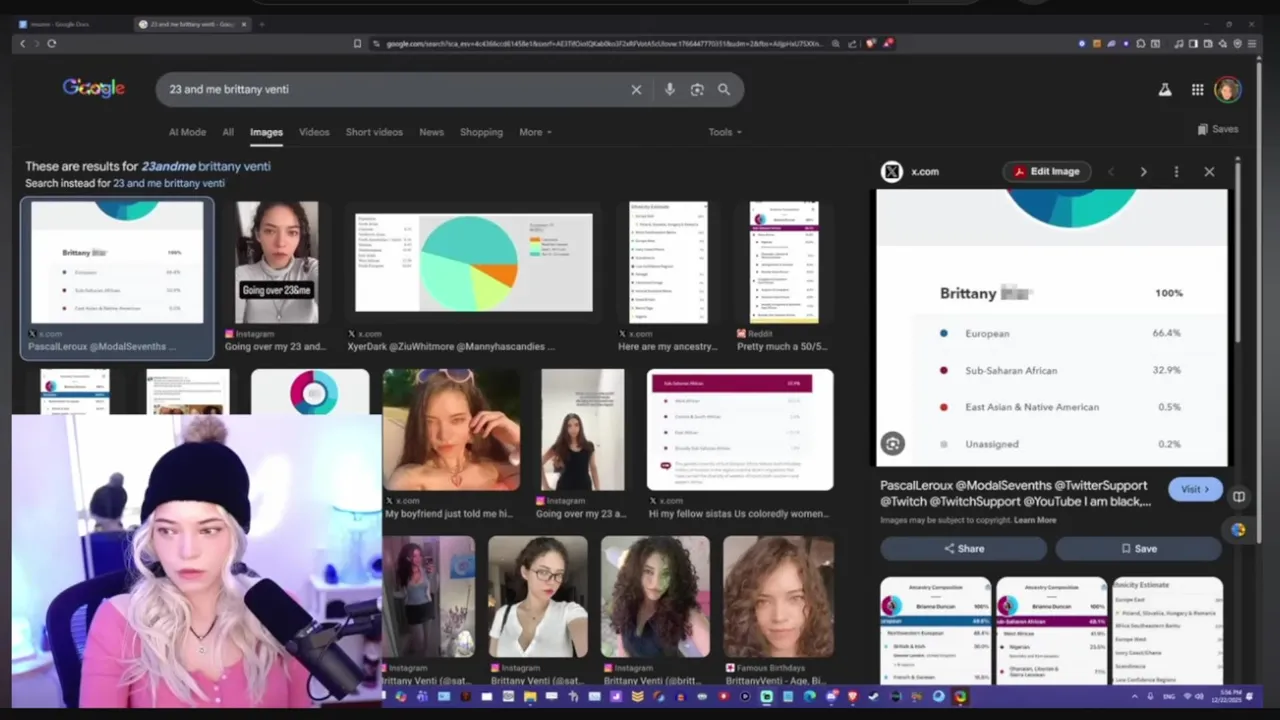1280x720 pixels.
Task: Switch to AI Mode tab
Action: click(187, 132)
